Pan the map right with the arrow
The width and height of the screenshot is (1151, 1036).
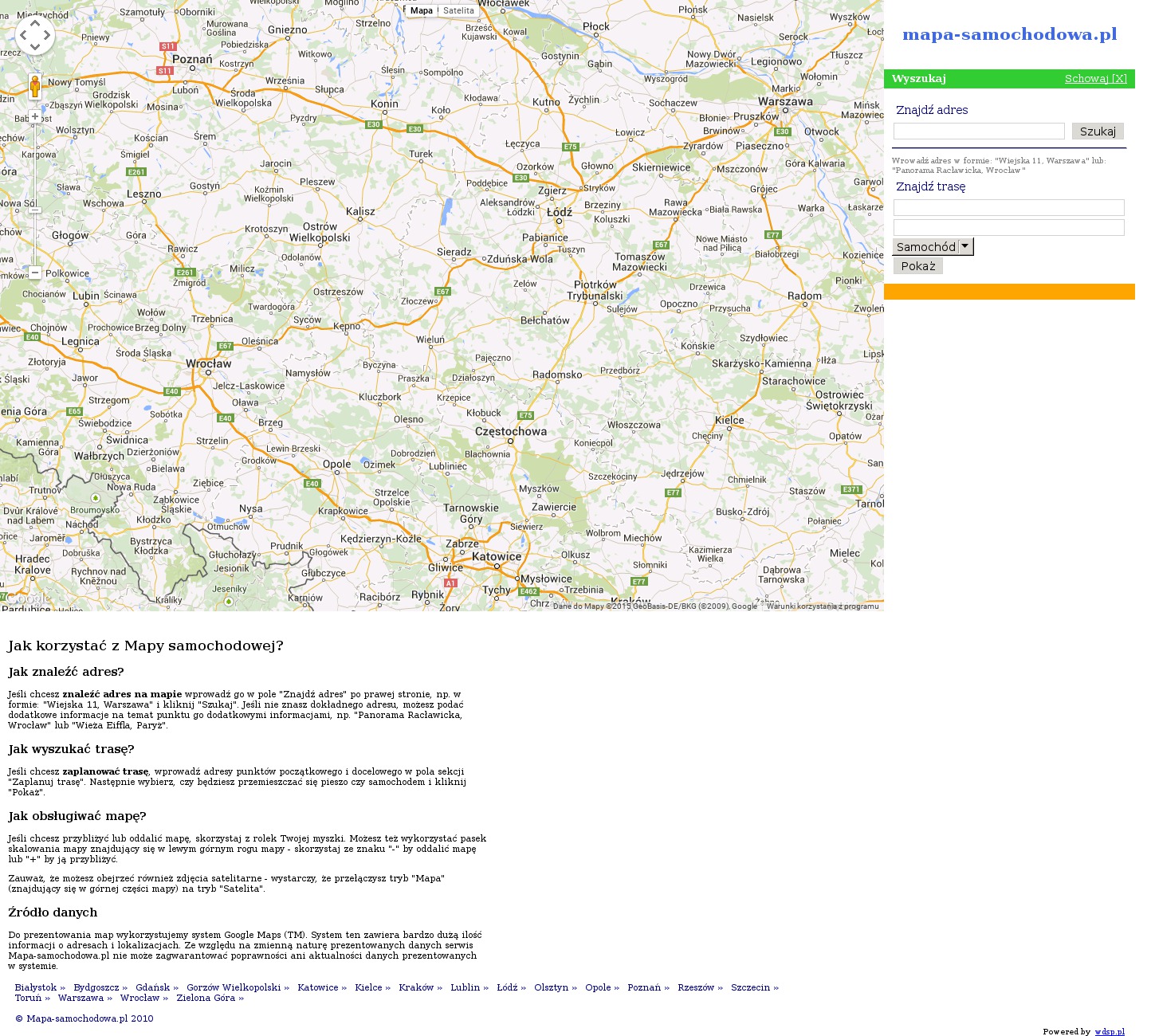click(x=46, y=36)
